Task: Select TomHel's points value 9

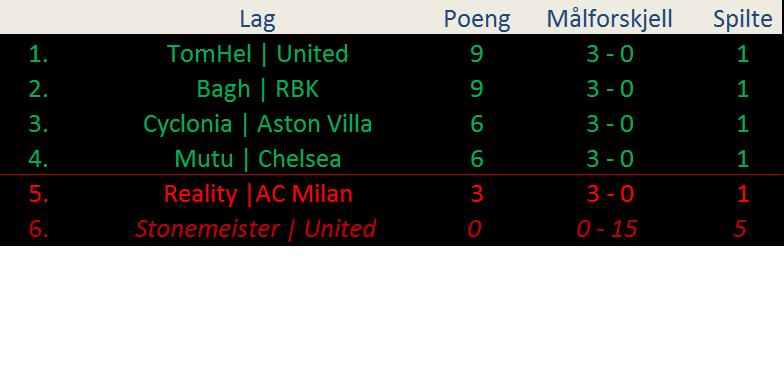Action: [476, 54]
